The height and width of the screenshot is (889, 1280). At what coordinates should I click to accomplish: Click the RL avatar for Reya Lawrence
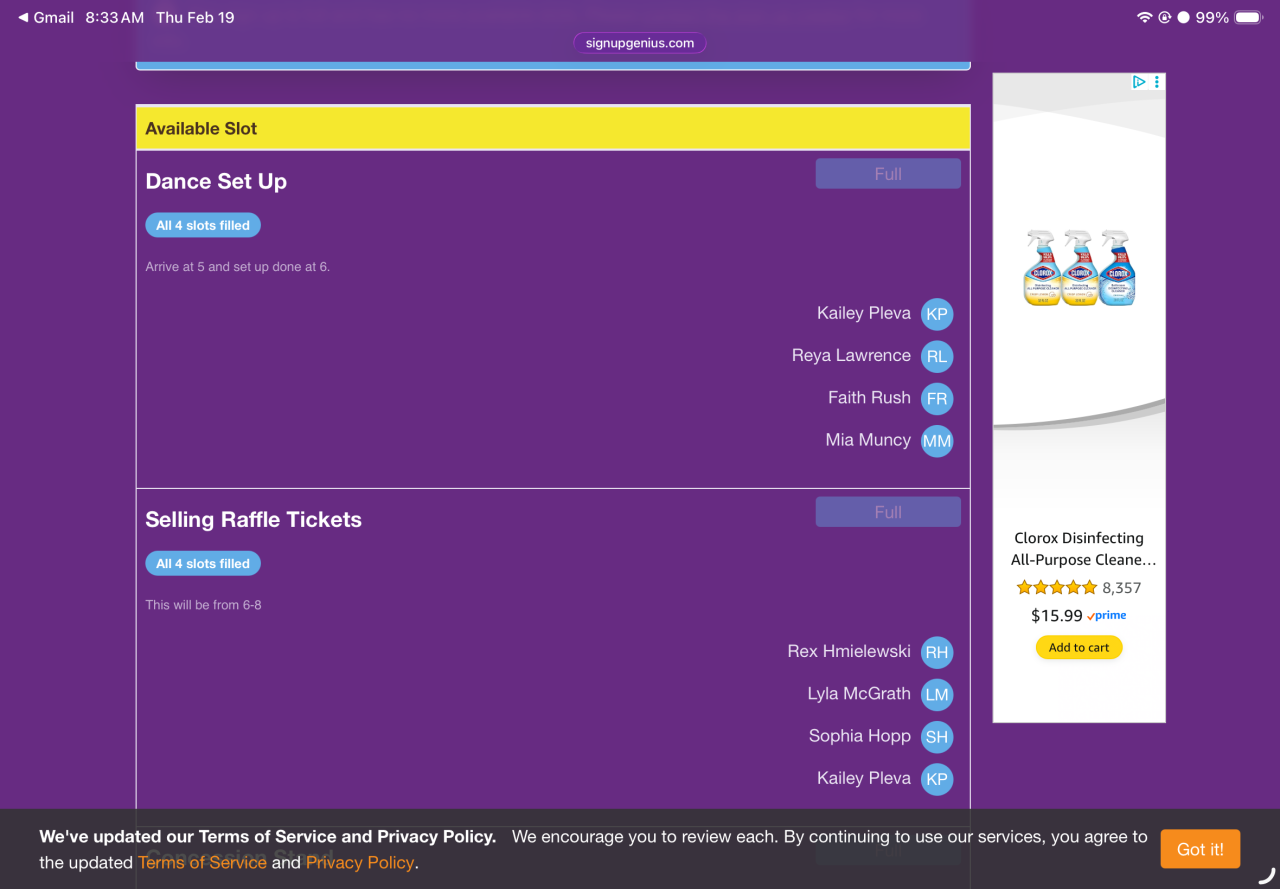(x=937, y=356)
